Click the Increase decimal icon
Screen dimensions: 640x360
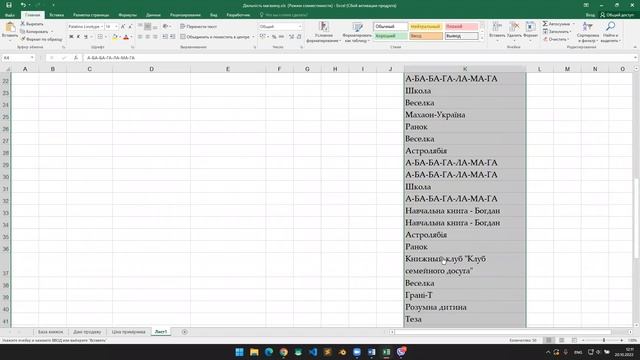[291, 37]
